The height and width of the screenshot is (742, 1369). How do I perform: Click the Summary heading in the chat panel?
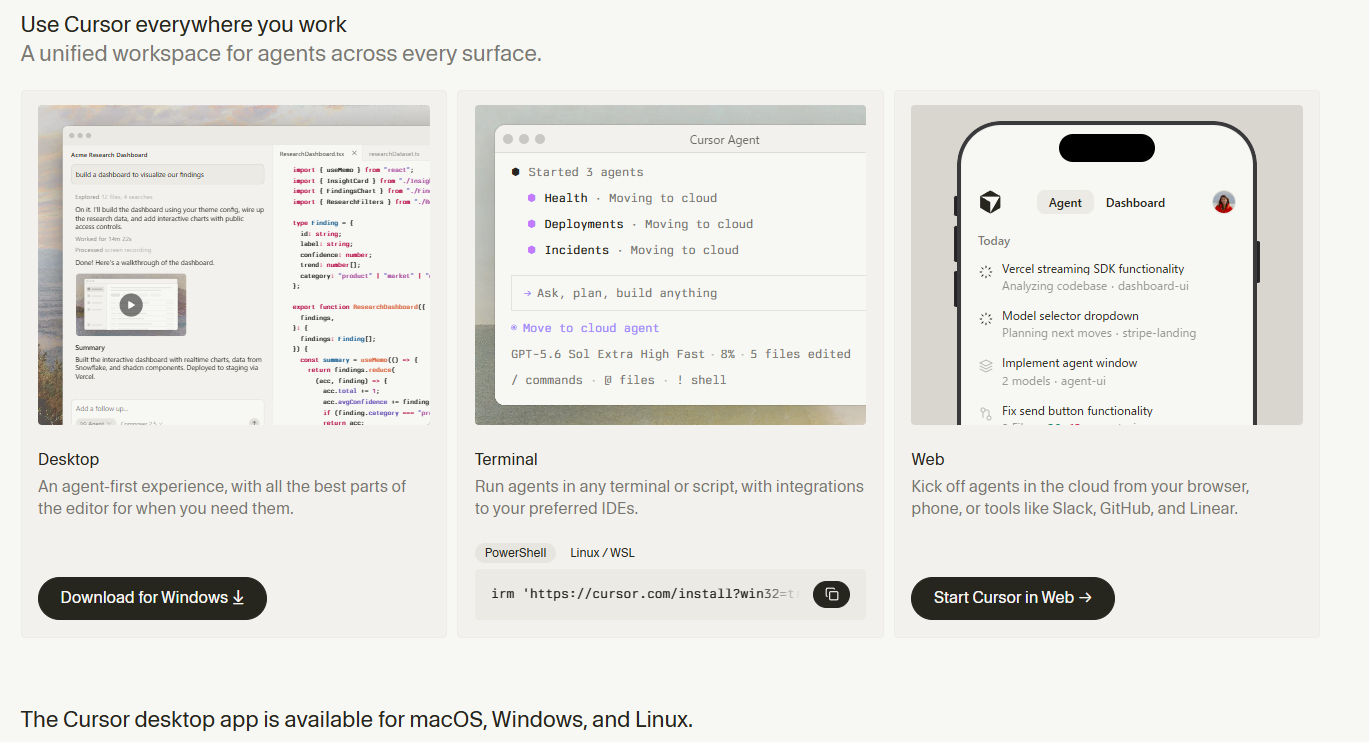(x=90, y=348)
